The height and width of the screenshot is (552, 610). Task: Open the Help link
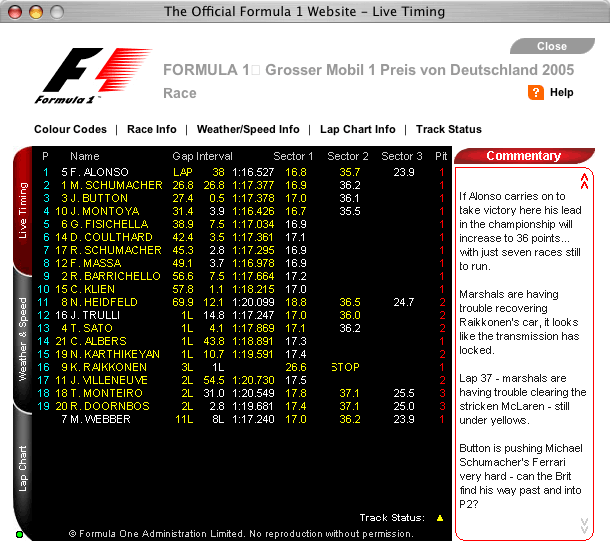561,93
